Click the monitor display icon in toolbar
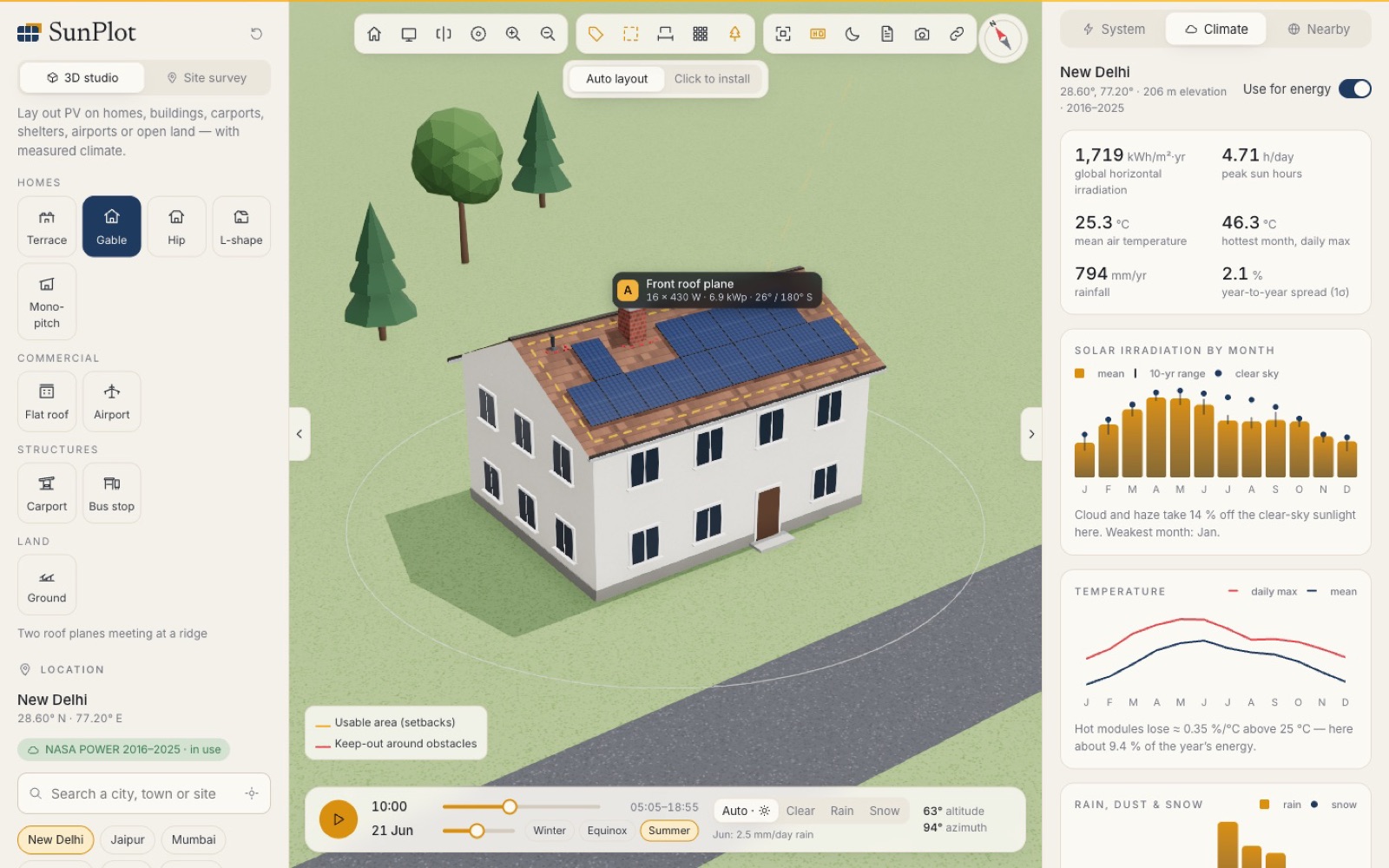 [409, 34]
